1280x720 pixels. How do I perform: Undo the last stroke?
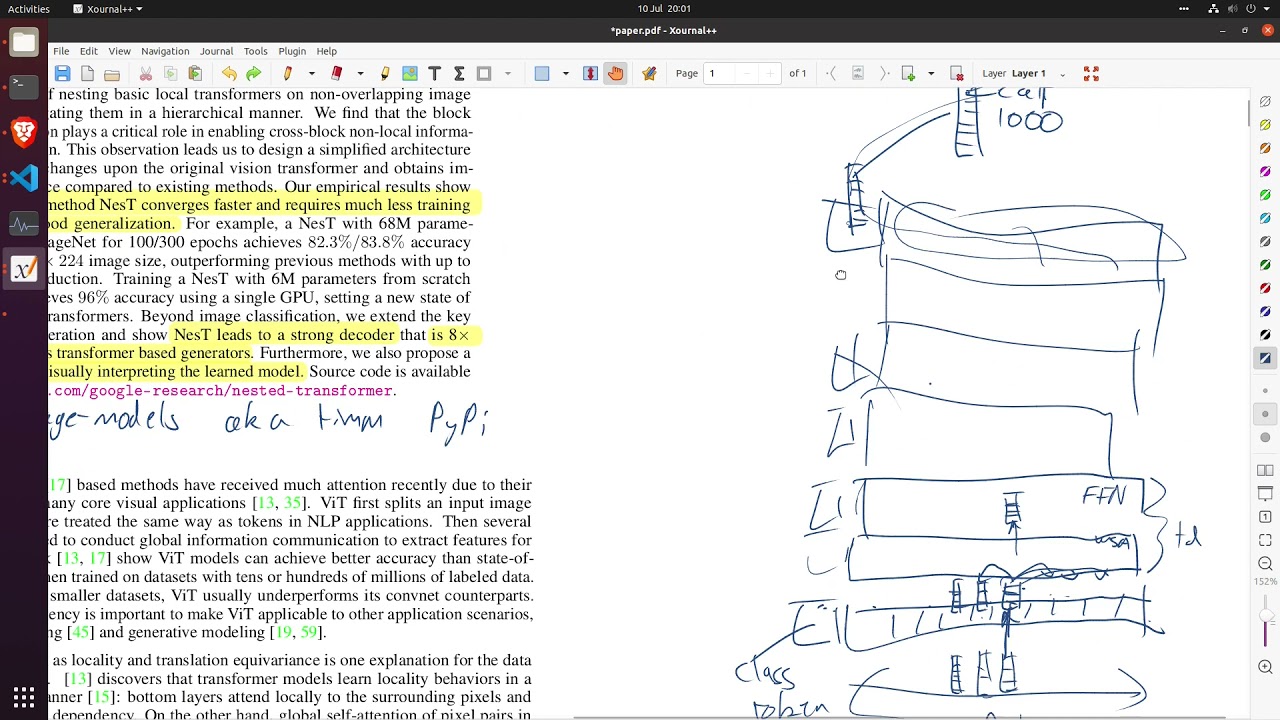coord(229,73)
